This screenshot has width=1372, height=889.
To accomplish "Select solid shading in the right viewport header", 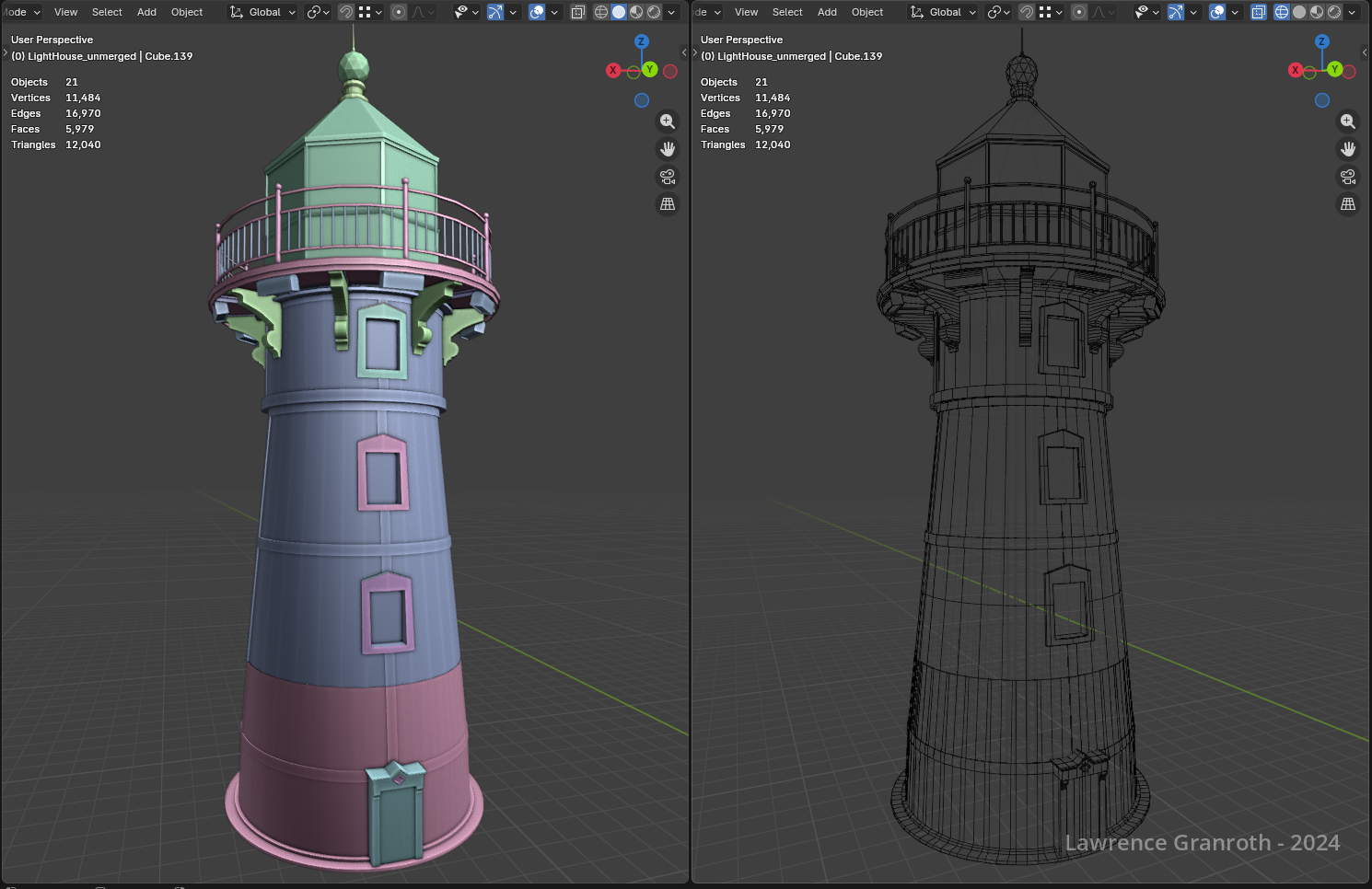I will tap(1299, 12).
